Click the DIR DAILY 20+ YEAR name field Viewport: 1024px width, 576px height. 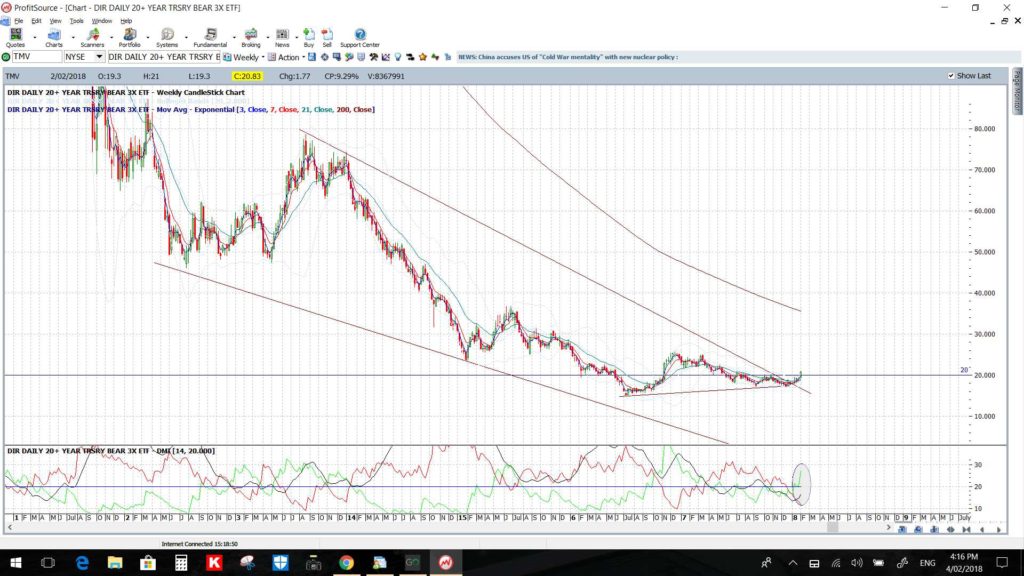(x=164, y=57)
